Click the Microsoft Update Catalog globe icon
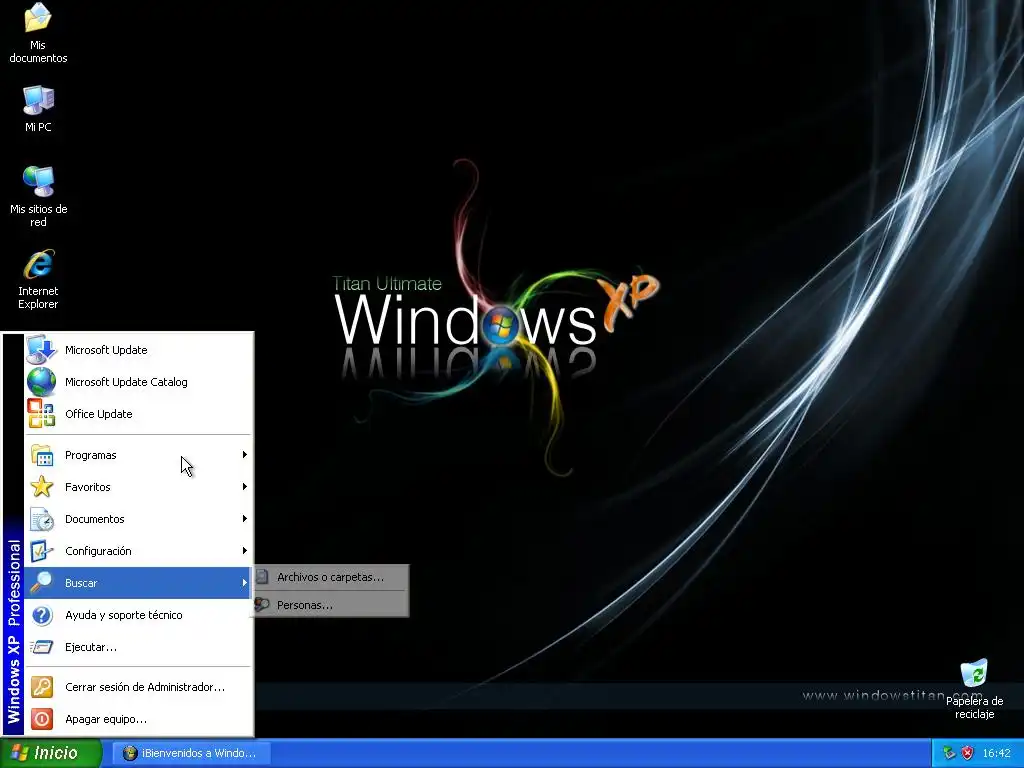1024x768 pixels. point(41,381)
